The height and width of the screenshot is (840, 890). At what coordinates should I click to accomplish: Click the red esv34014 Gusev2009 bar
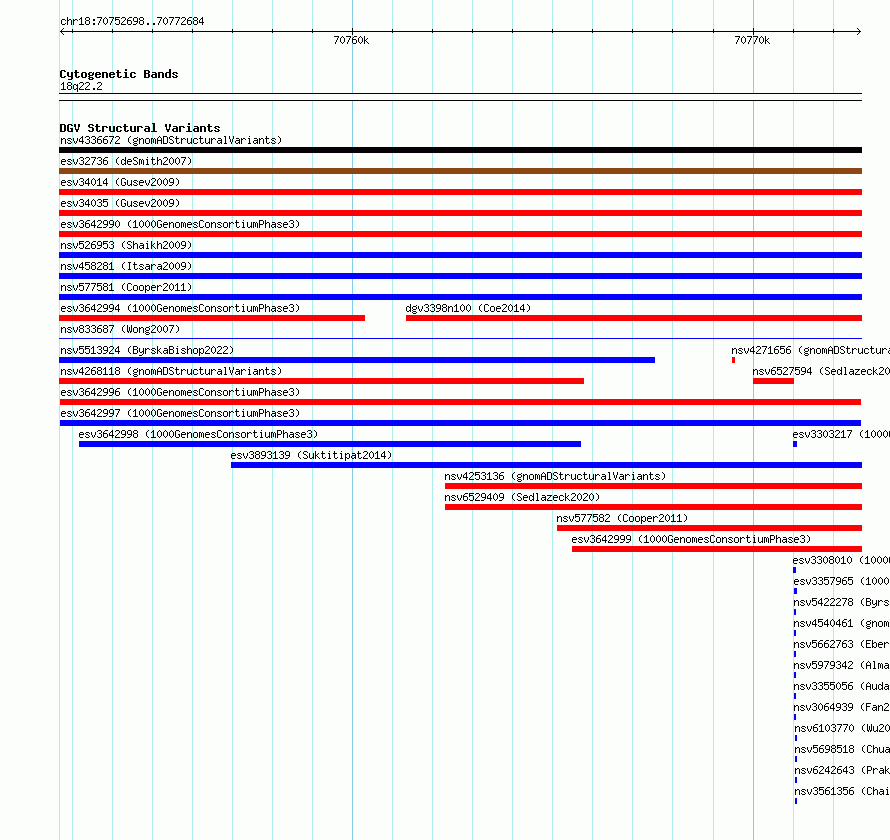click(x=460, y=192)
